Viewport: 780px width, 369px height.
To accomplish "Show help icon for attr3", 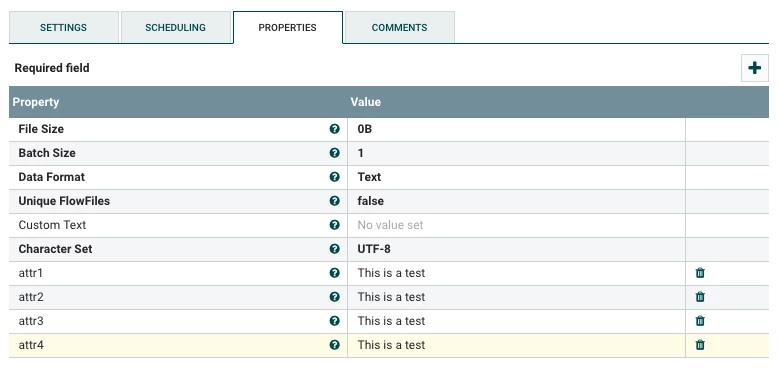I will tap(334, 321).
